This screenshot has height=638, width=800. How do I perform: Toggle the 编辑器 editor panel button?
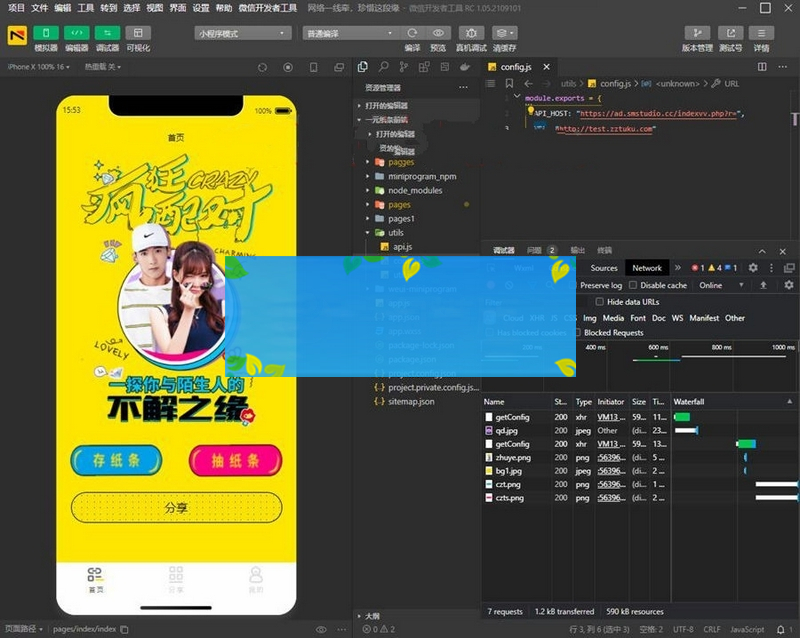76,33
